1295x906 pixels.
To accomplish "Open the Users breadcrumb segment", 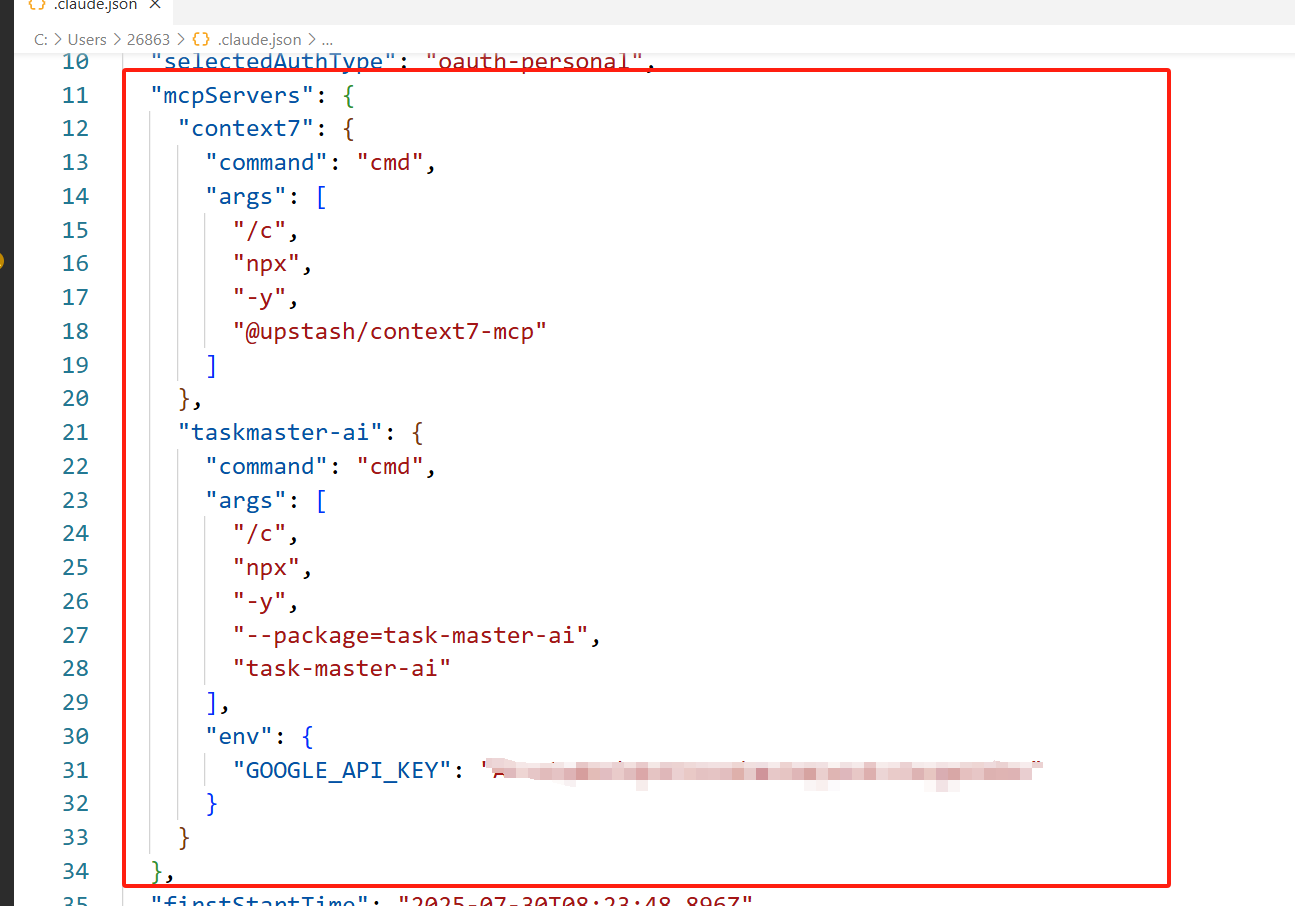I will (x=87, y=40).
